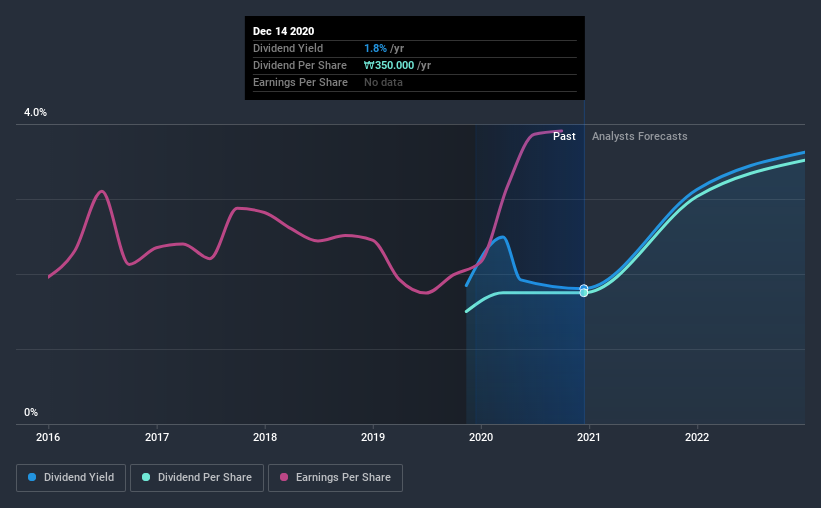Click the 2016 x-axis label
The image size is (821, 508).
tap(48, 437)
